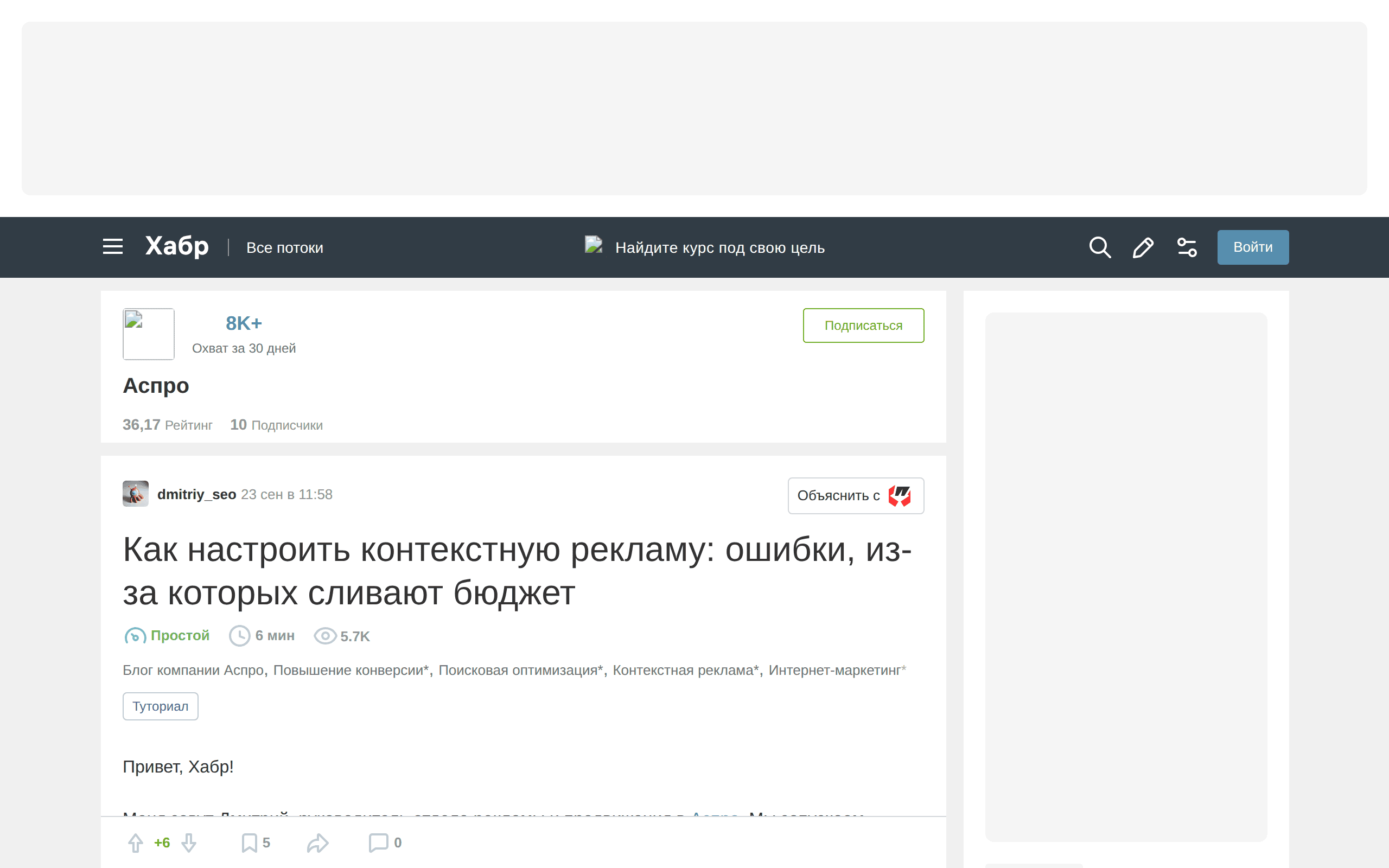Viewport: 1389px width, 868px height.
Task: Click the 8K+ reach value
Action: pos(244,323)
